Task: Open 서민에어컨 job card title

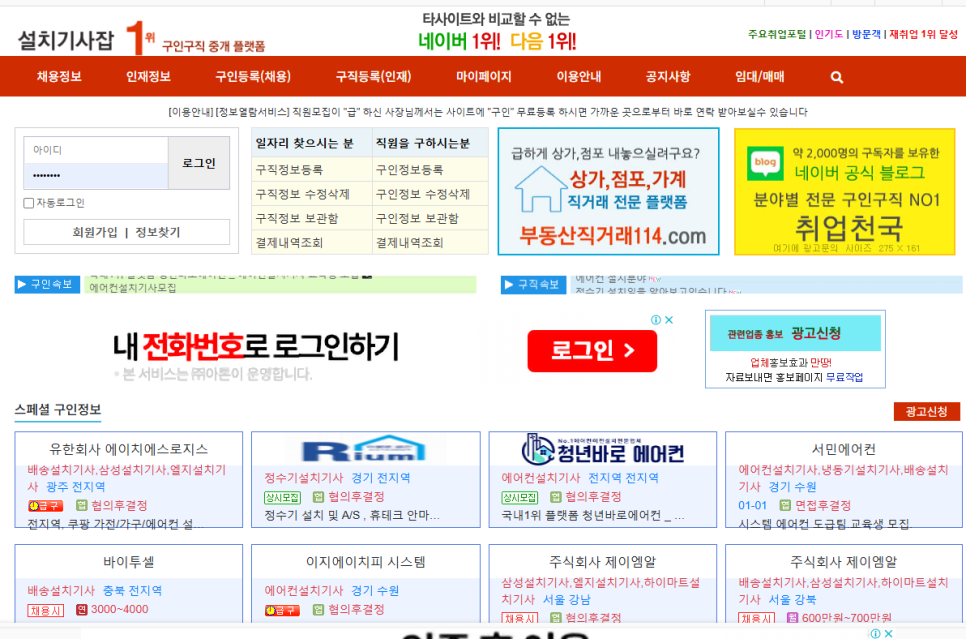Action: click(843, 449)
